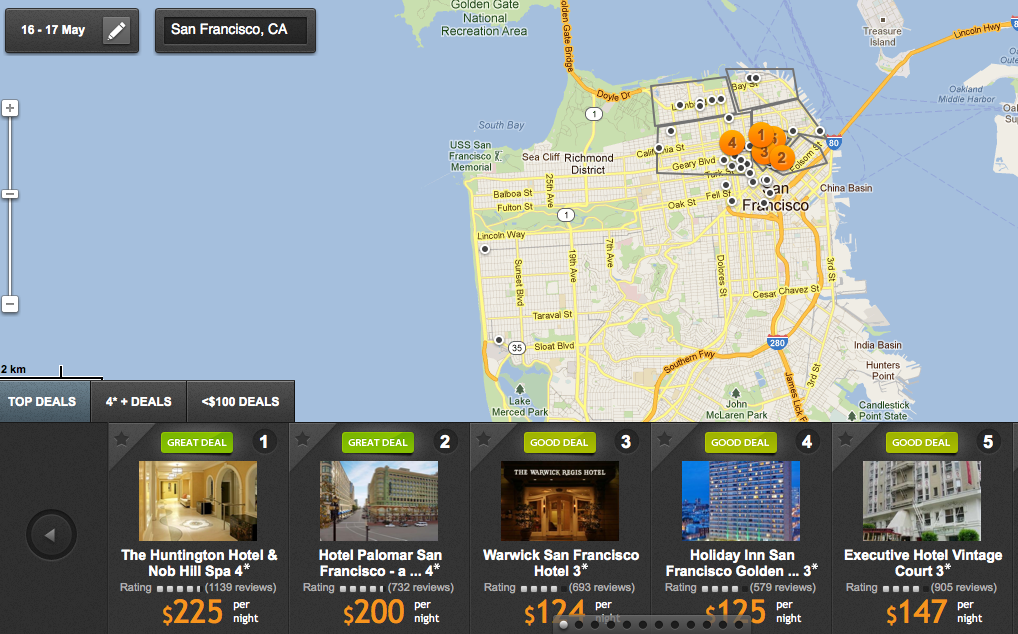Click the (1139 reviews) text
This screenshot has width=1018, height=634.
(240, 587)
